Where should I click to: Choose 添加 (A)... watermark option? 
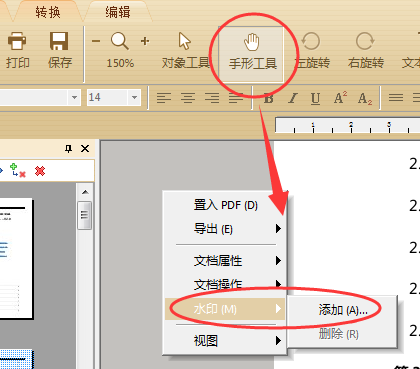click(x=342, y=310)
